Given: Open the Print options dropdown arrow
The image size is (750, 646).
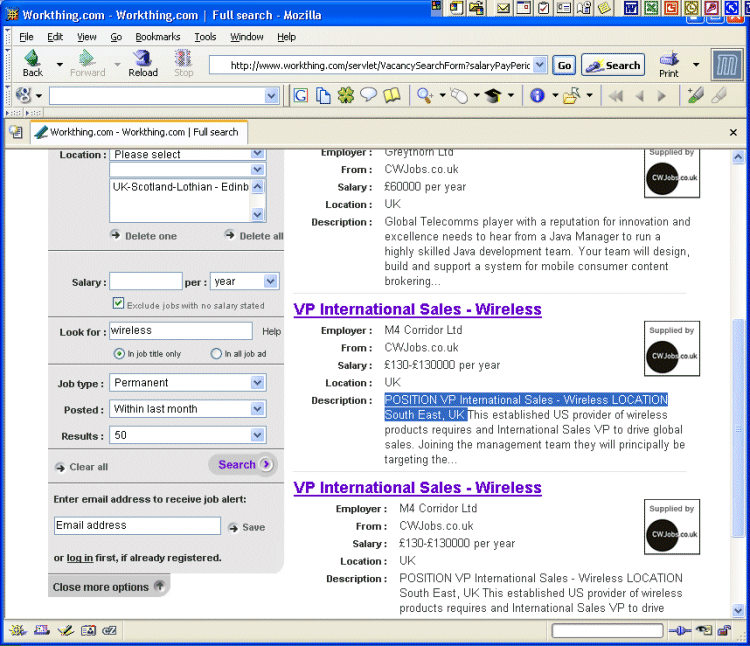Looking at the screenshot, I should point(696,65).
